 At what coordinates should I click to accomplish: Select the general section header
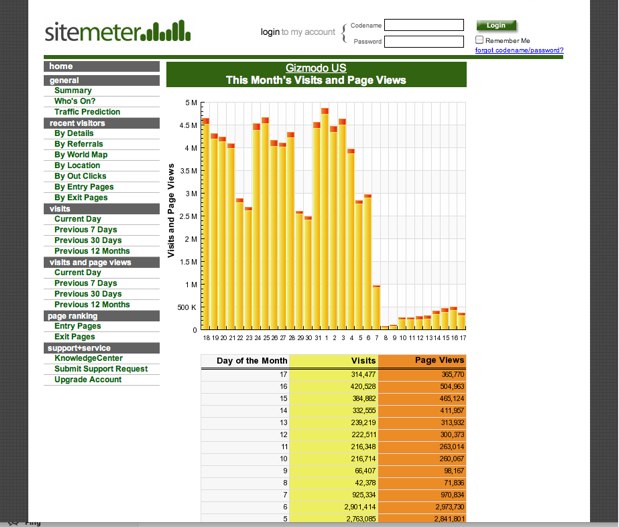pos(102,80)
